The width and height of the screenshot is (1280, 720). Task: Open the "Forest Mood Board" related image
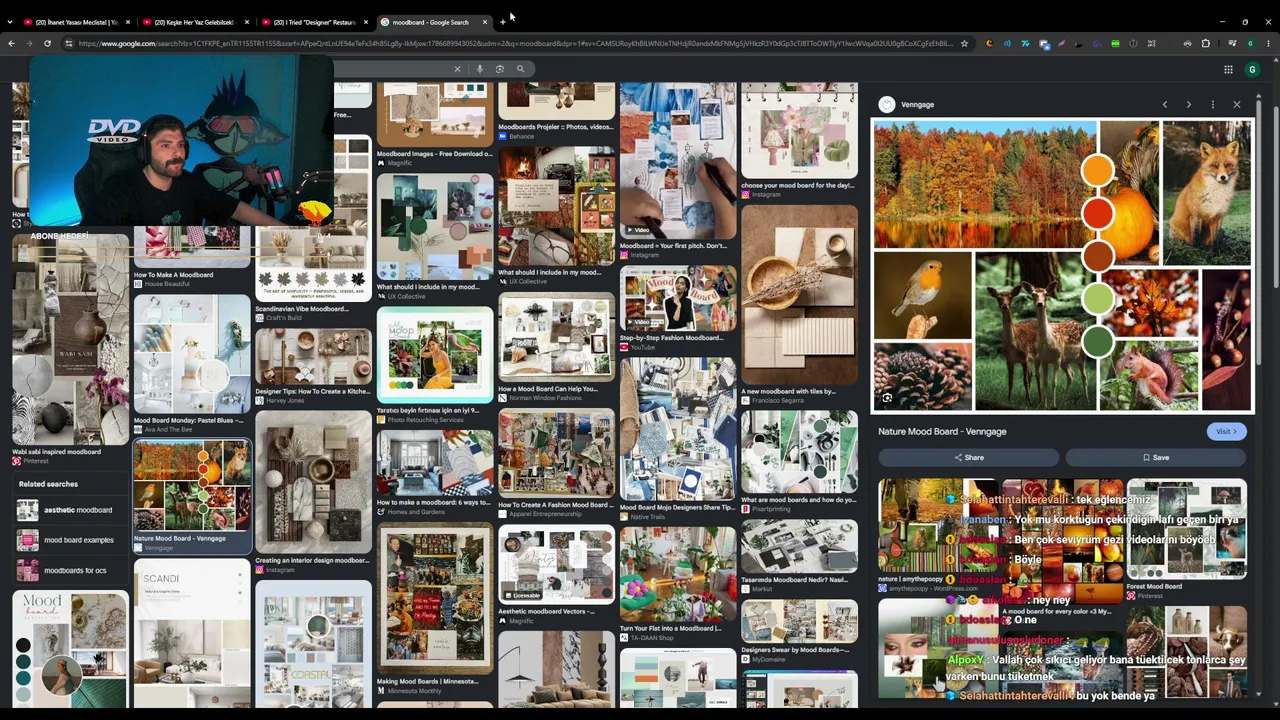pos(1187,531)
